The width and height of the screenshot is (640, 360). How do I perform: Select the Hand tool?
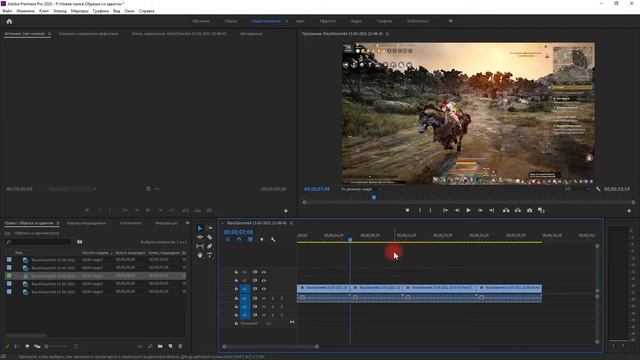(200, 255)
